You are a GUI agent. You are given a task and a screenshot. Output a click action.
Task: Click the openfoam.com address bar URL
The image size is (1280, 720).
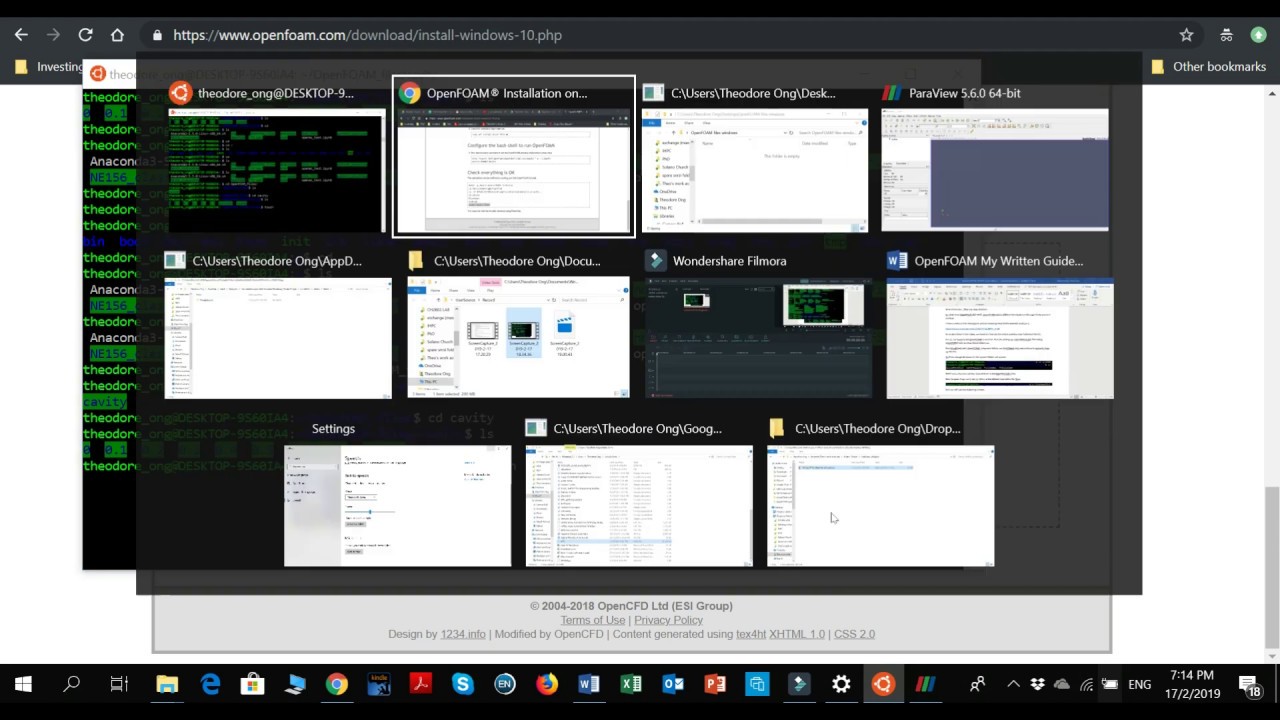point(367,35)
